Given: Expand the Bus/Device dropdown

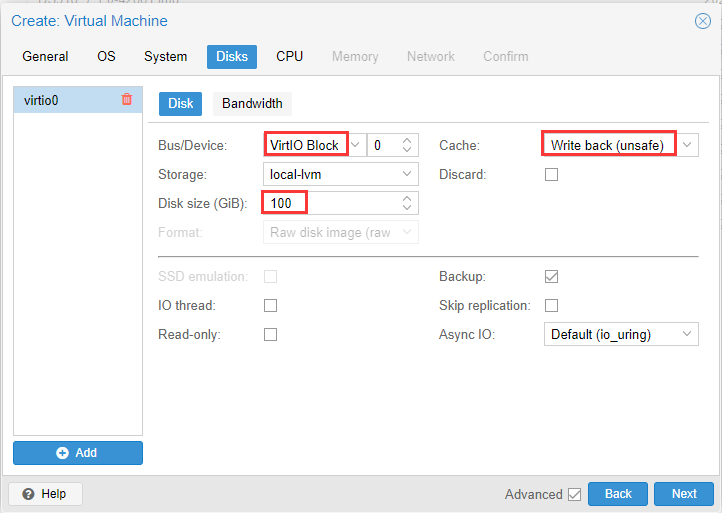Looking at the screenshot, I should (355, 146).
